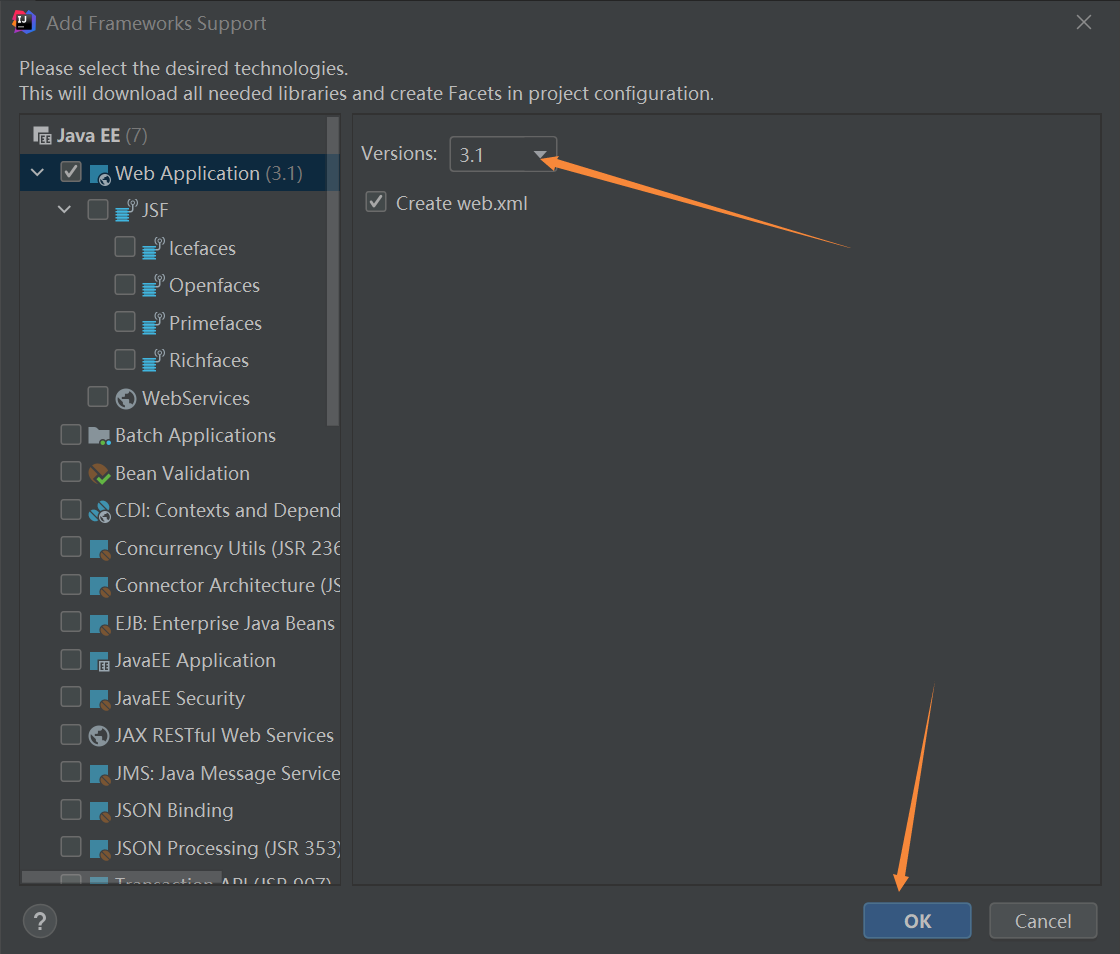This screenshot has width=1120, height=954.
Task: Click the IntelliJ IDEA logo icon
Action: [24, 22]
